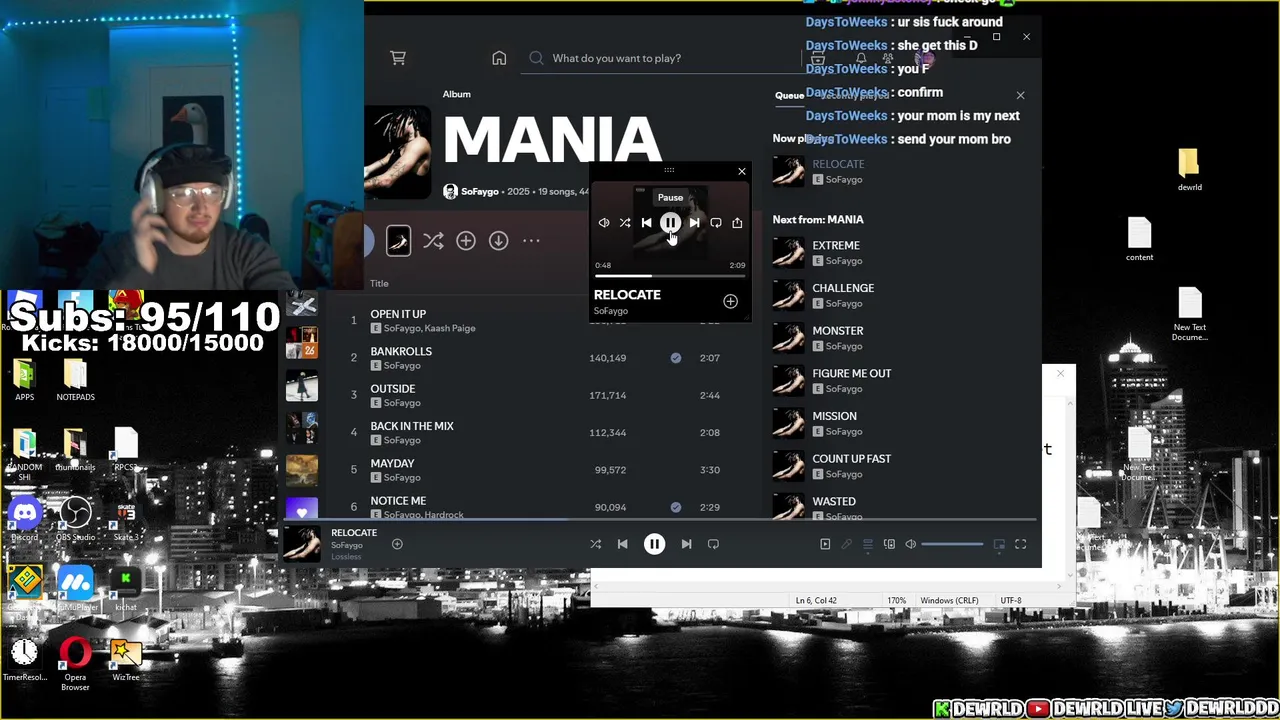Toggle shuffle in the bottom player bar

point(595,544)
